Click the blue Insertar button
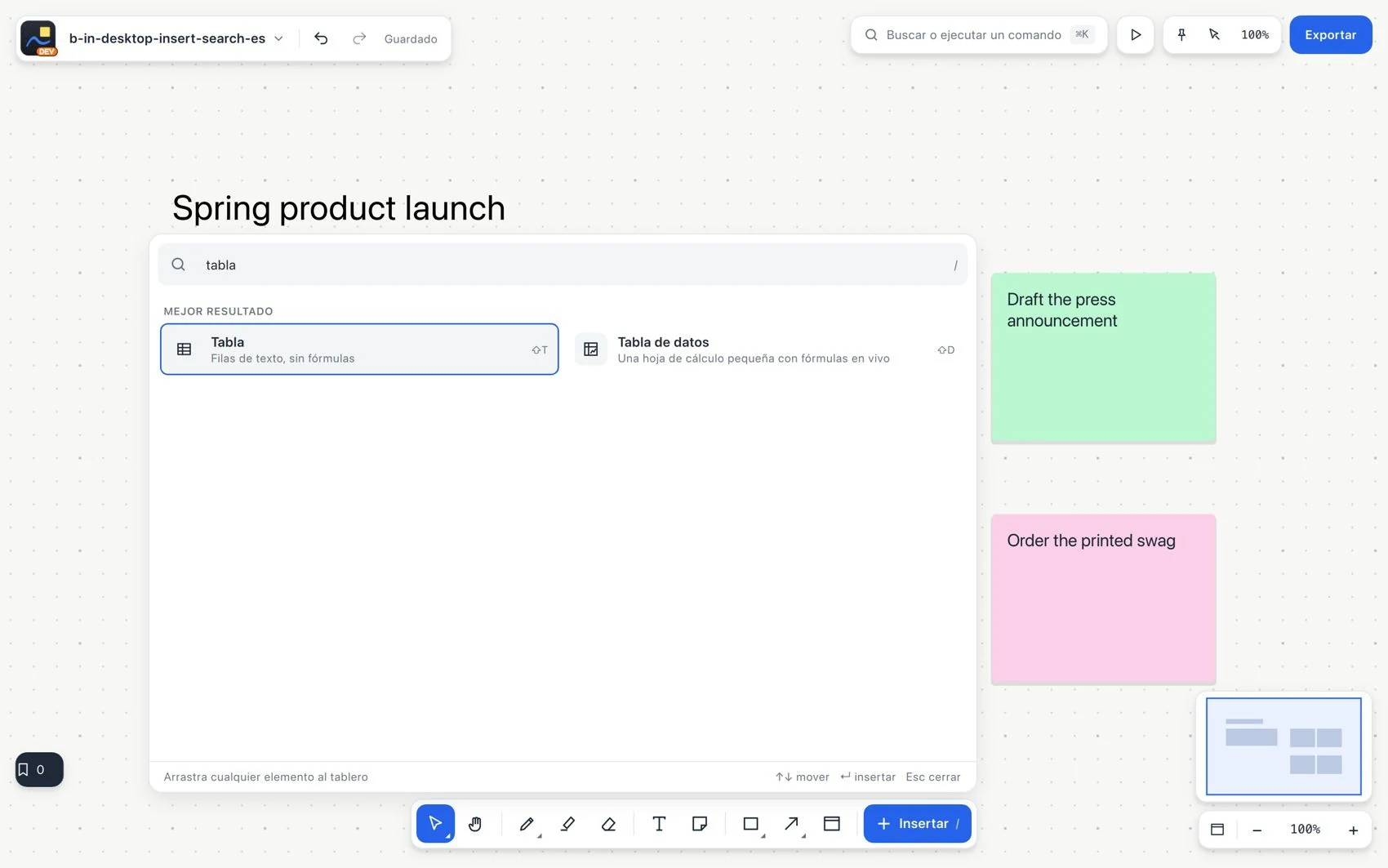The width and height of the screenshot is (1388, 868). point(917,824)
